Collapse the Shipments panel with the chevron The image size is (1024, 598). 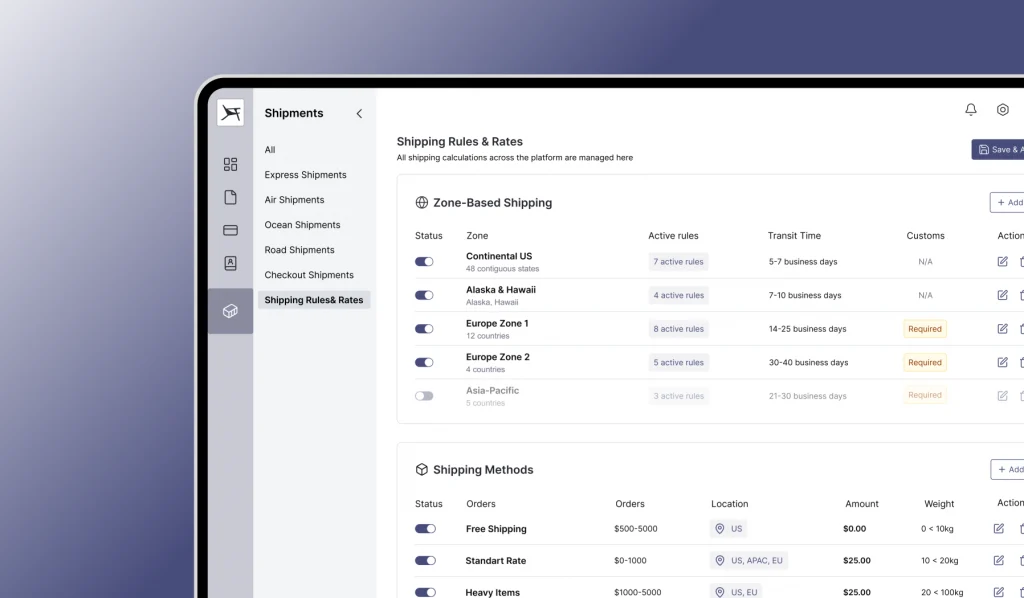pyautogui.click(x=359, y=114)
